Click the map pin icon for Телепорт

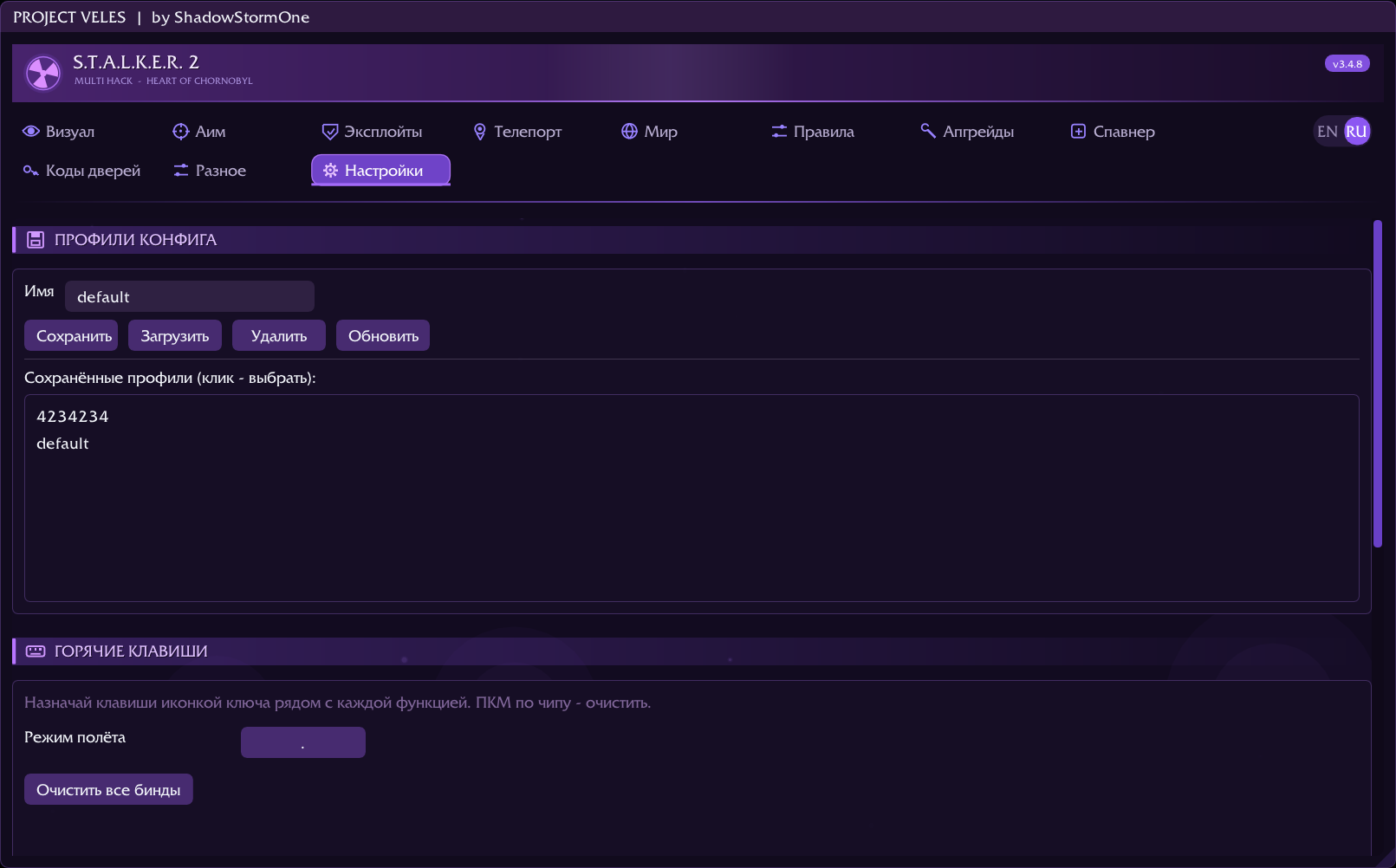(x=480, y=132)
